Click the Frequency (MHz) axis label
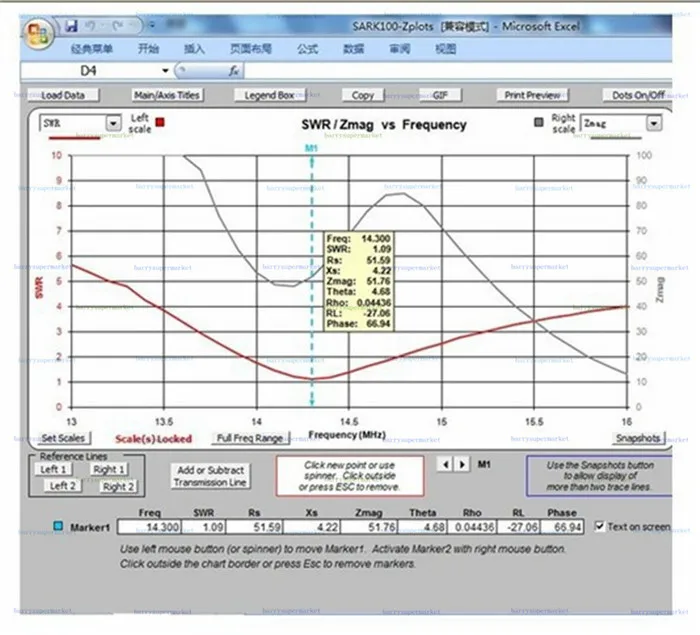This screenshot has width=700, height=635. pos(347,434)
